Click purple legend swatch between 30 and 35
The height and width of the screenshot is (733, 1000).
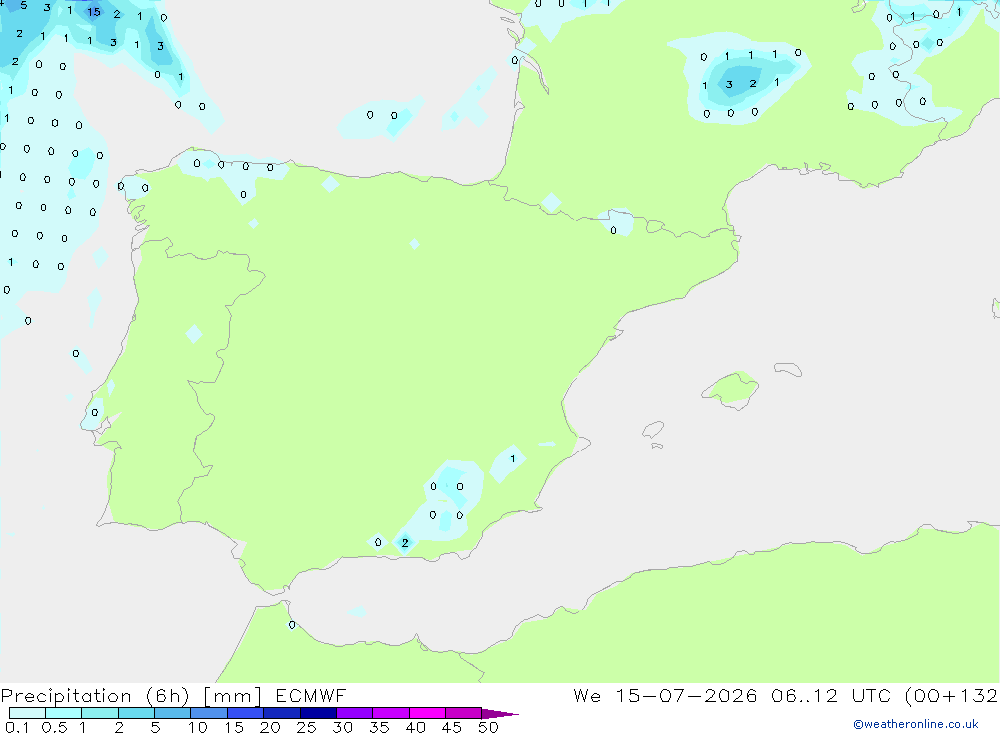click(354, 713)
